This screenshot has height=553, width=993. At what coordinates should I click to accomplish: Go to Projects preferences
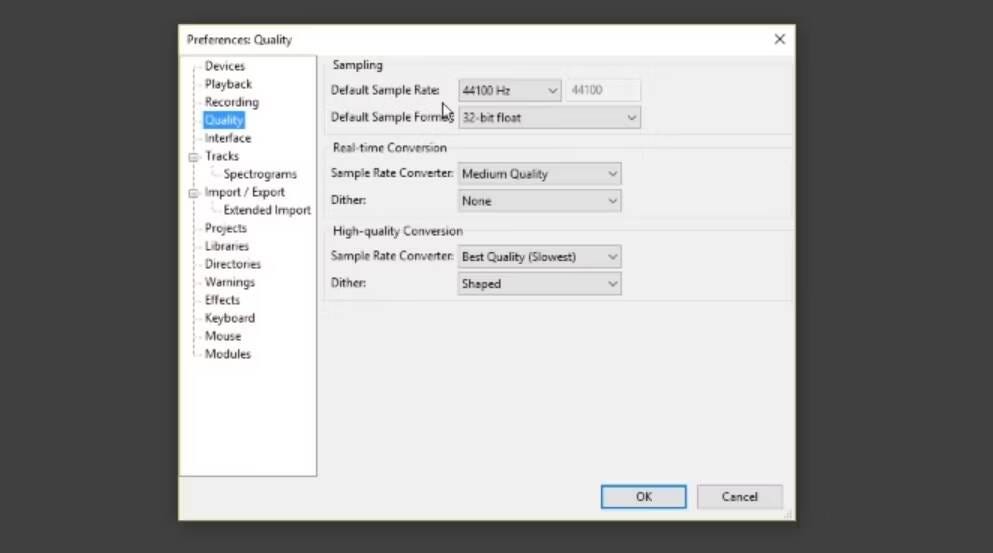coord(225,228)
